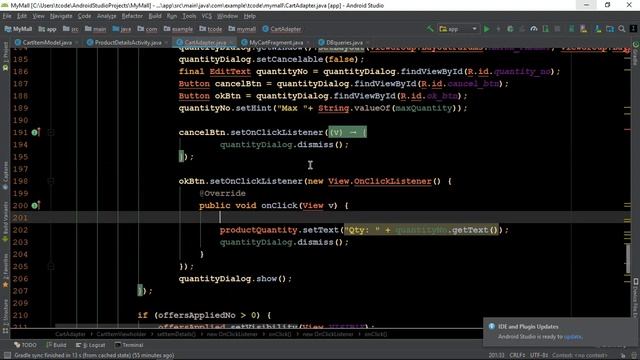This screenshot has width=640, height=360.
Task: Click the override gutter icon on line 191
Action: (35, 132)
